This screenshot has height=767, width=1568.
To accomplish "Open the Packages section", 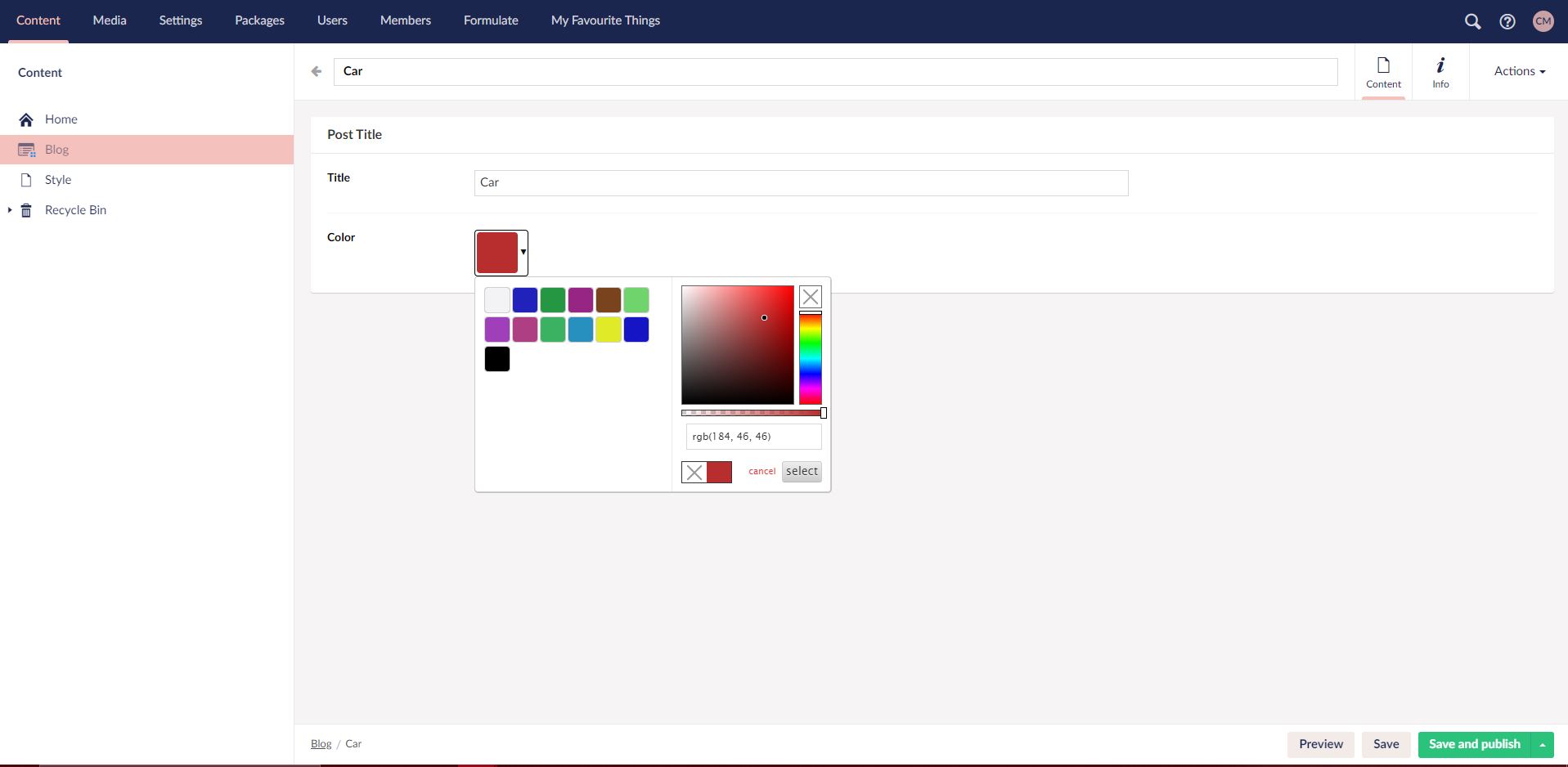I will pyautogui.click(x=259, y=20).
